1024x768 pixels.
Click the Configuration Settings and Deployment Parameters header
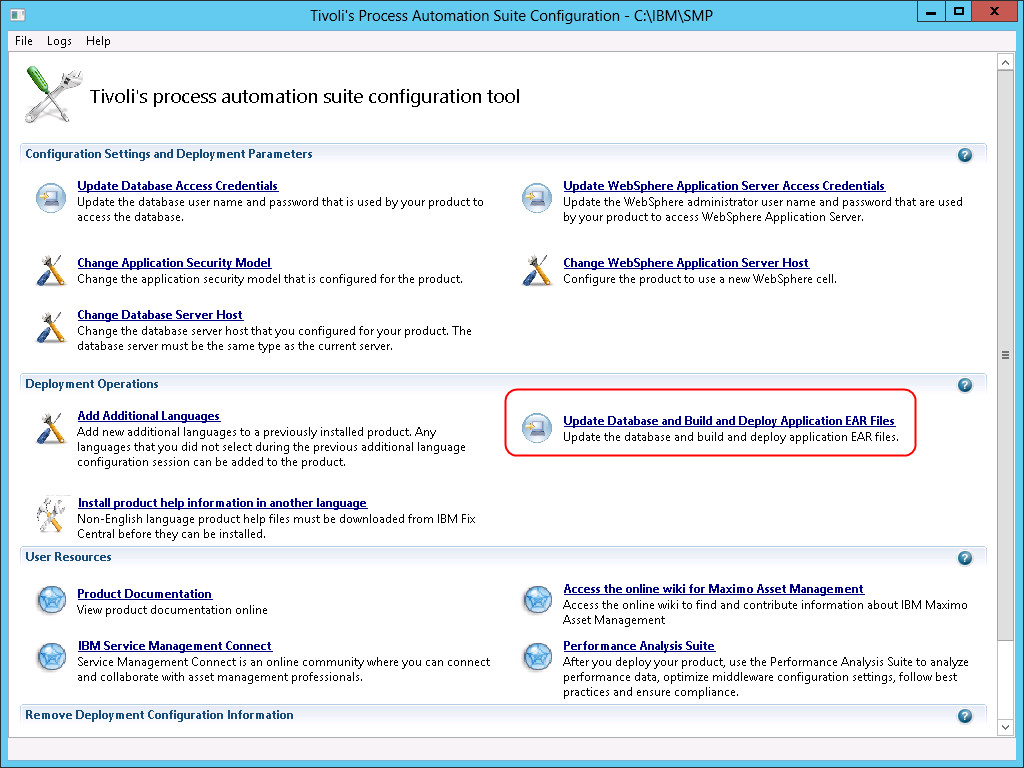[x=168, y=154]
